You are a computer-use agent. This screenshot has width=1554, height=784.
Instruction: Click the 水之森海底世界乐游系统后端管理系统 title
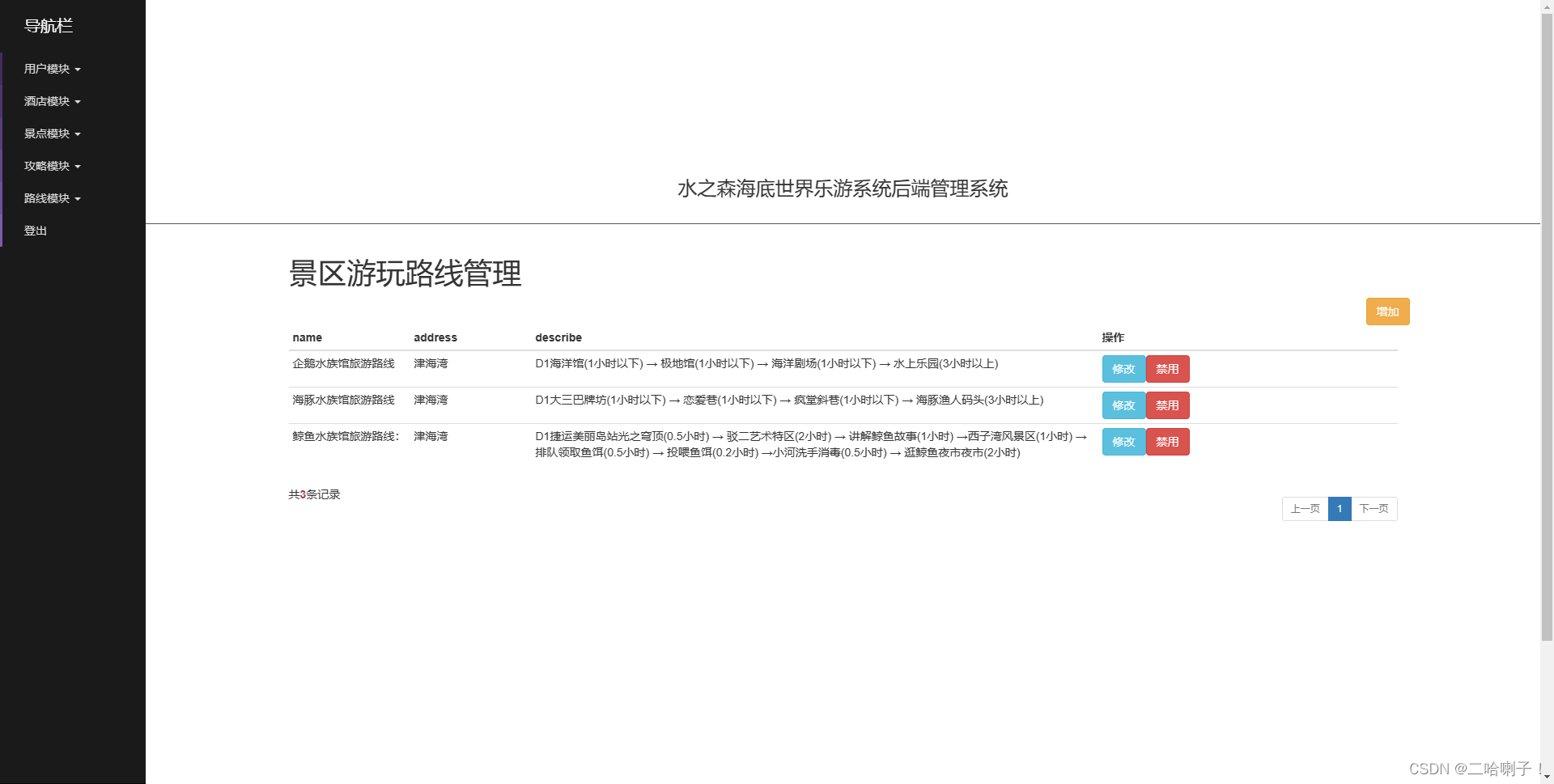(843, 189)
